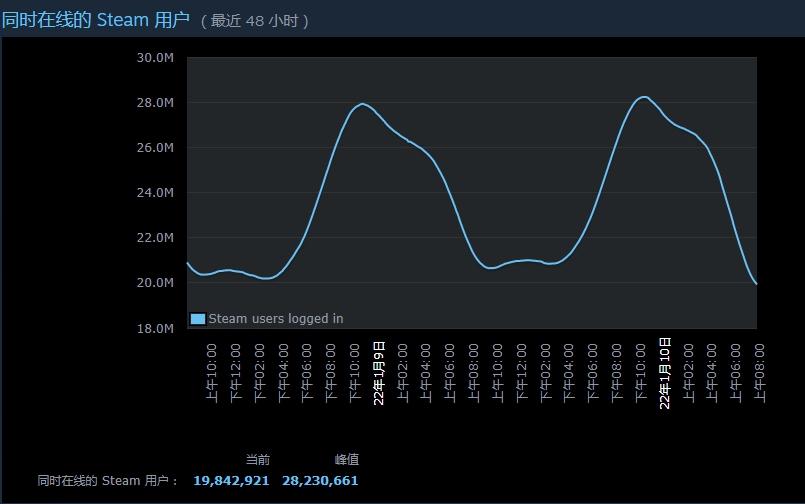Select the 22年1月9日 date marker

(x=379, y=372)
